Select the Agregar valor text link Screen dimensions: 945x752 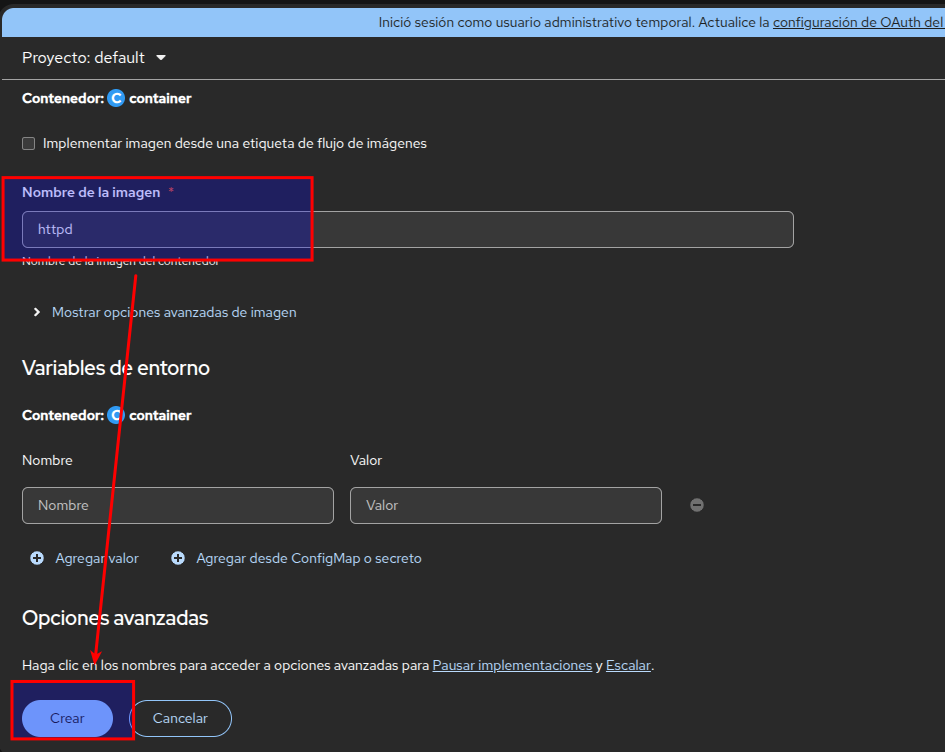click(97, 559)
